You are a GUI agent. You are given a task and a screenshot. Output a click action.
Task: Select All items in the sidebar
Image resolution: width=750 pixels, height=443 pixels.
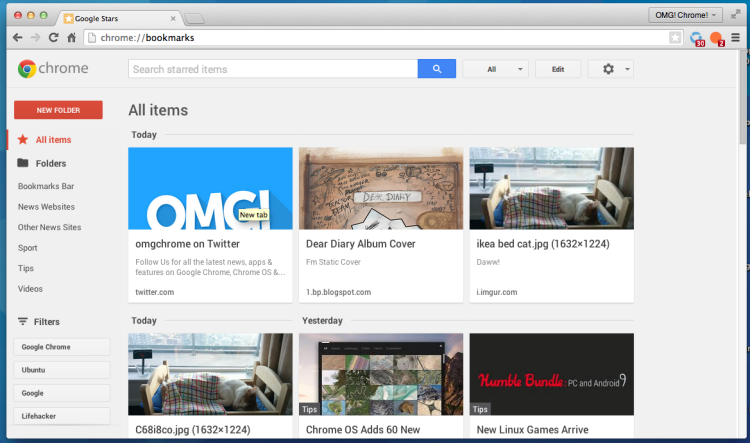pos(54,140)
